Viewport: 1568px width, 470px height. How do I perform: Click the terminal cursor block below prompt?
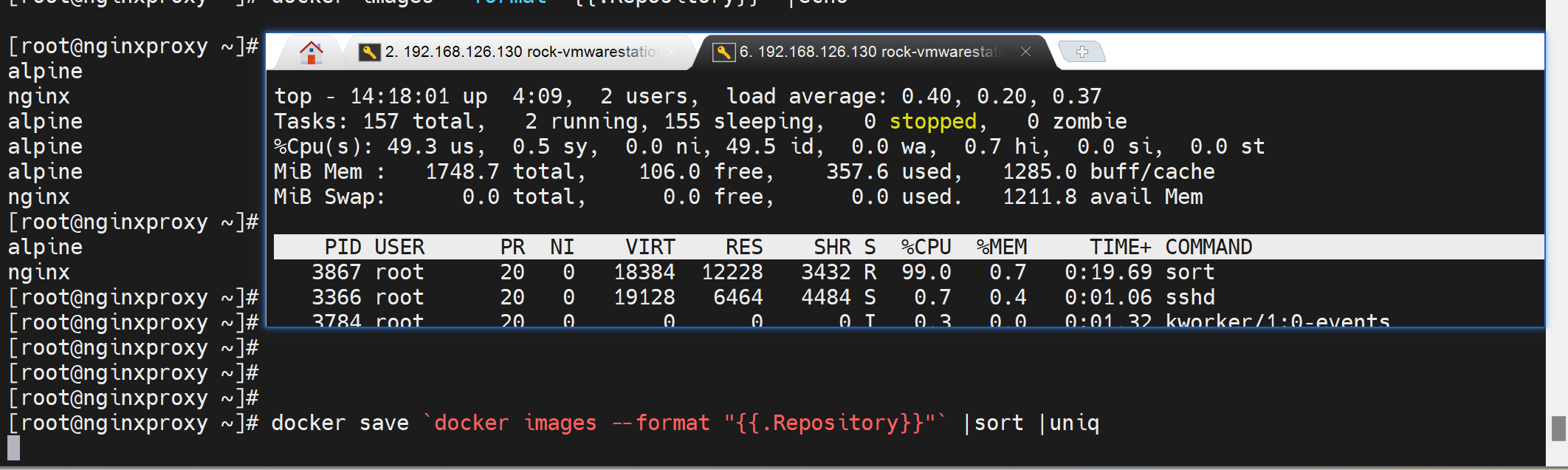pyautogui.click(x=14, y=448)
